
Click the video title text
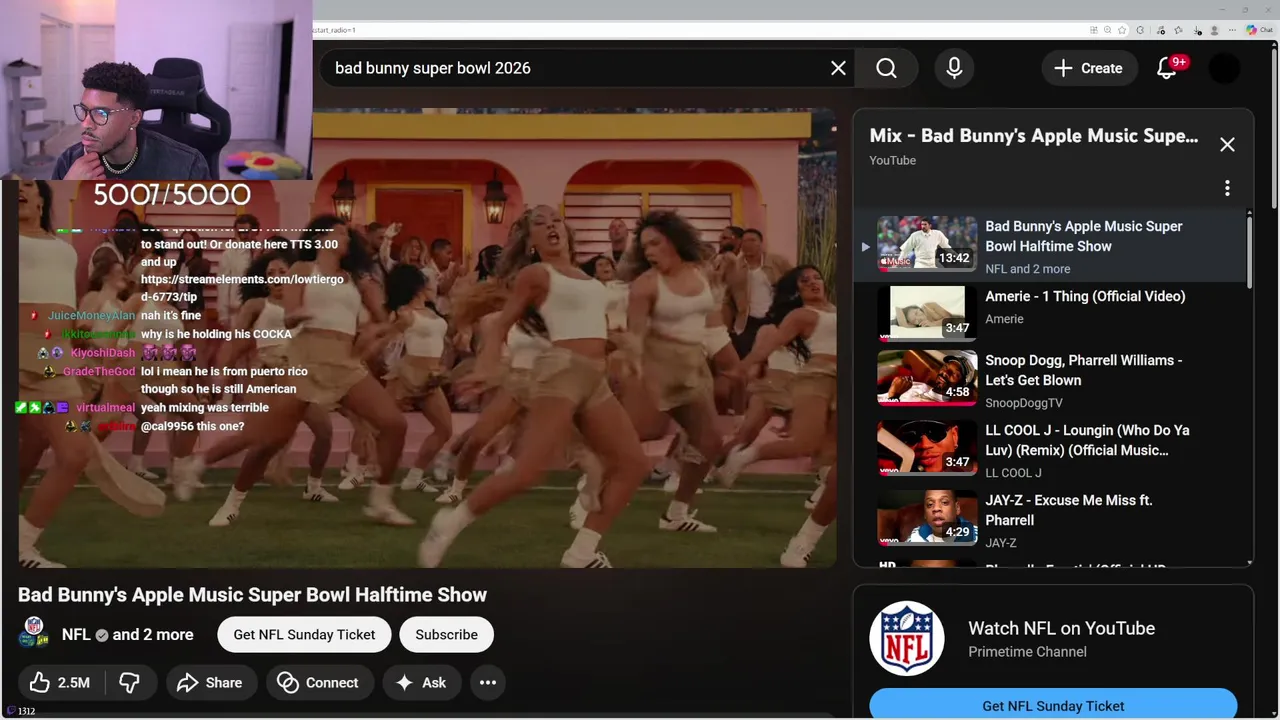click(252, 595)
